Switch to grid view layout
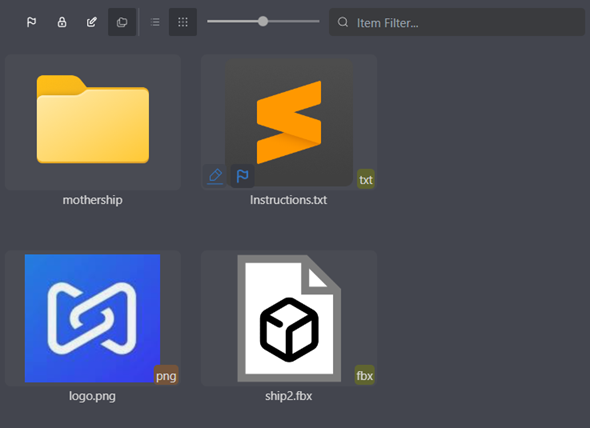Viewport: 590px width, 428px height. coord(183,22)
